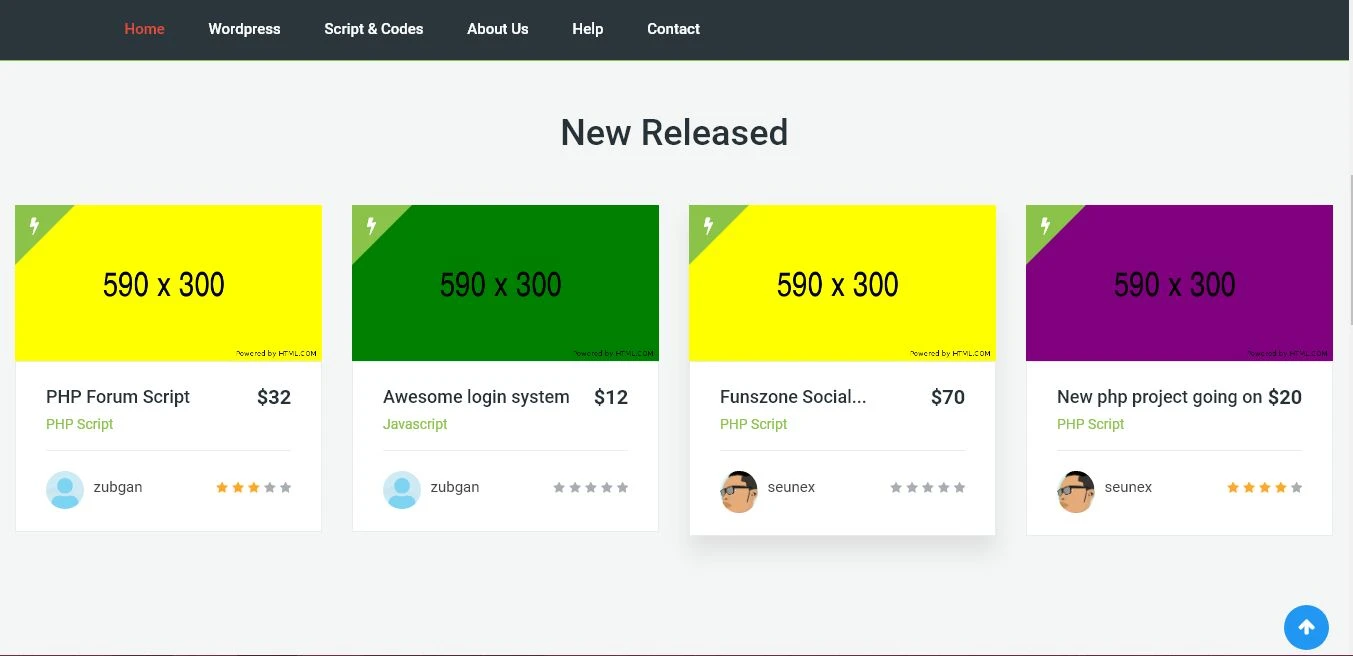Screen dimensions: 1353x656
Task: Click seunex's avatar under New php project
Action: pos(1076,491)
